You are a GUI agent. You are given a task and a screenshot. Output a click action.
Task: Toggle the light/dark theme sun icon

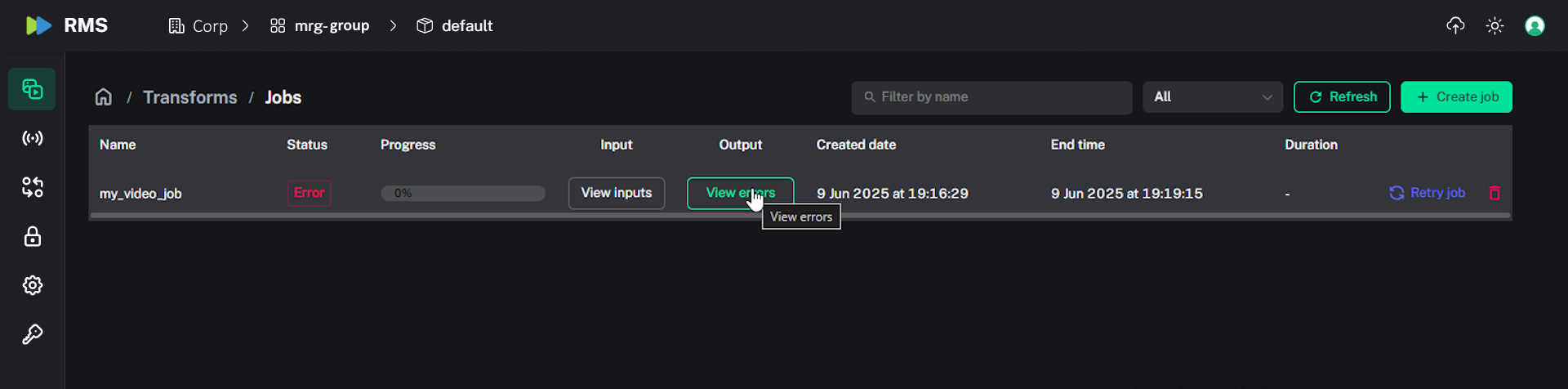(x=1494, y=25)
